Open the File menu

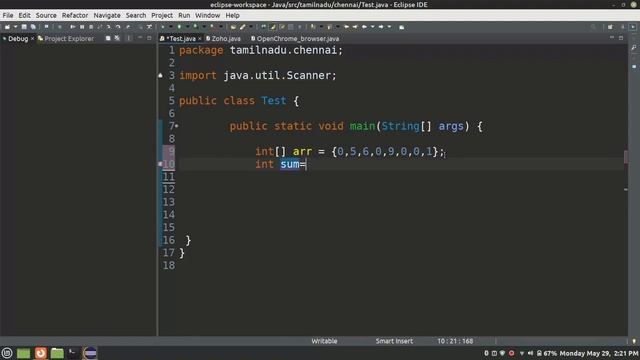point(8,16)
